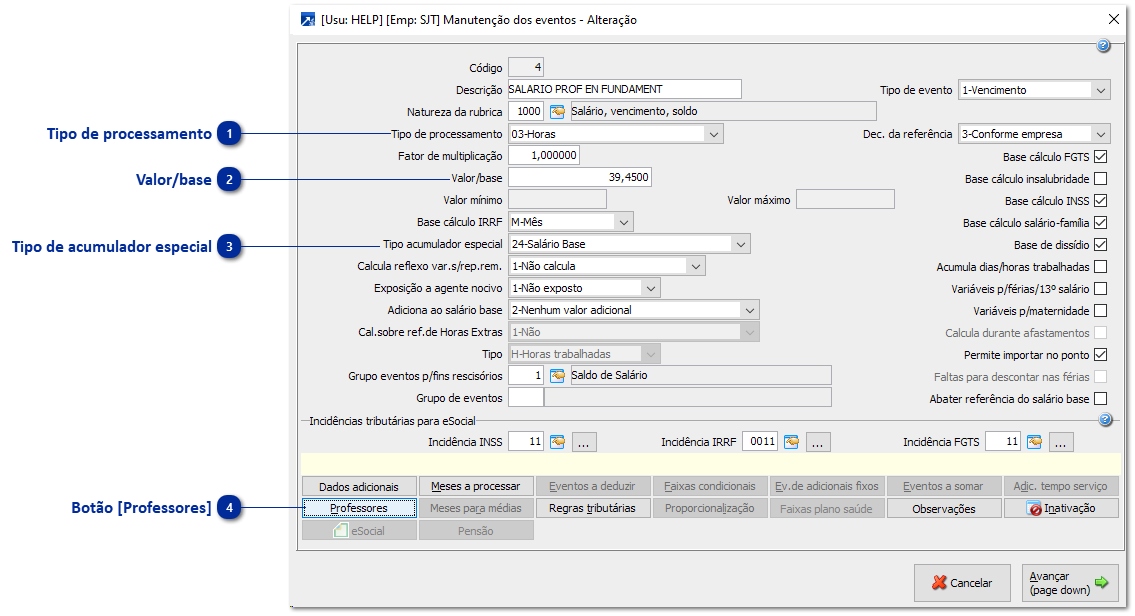Click Incidência INSS lookup icon
This screenshot has width=1135, height=616.
coord(557,442)
